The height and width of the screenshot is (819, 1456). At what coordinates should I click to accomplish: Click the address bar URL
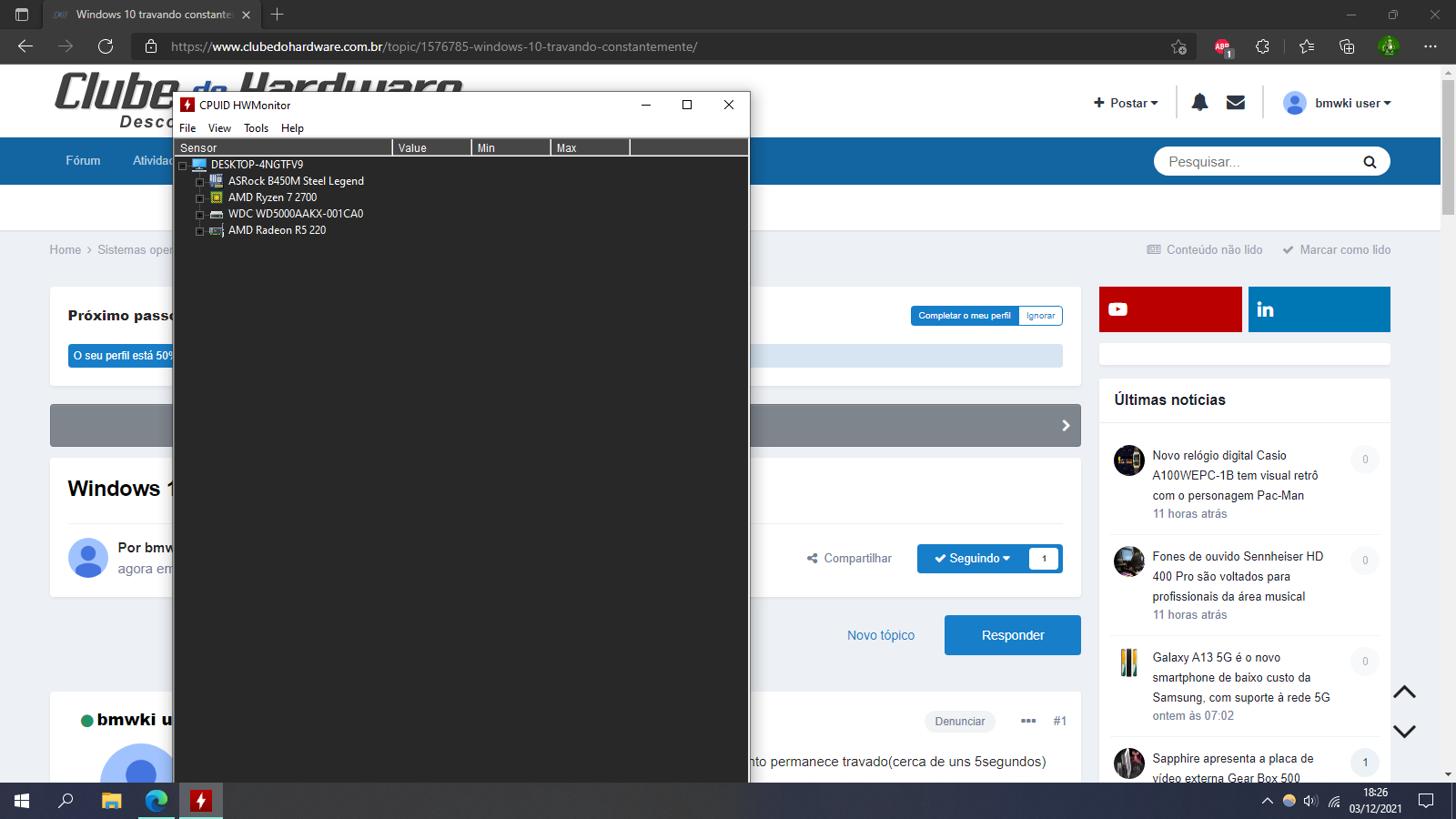(434, 46)
